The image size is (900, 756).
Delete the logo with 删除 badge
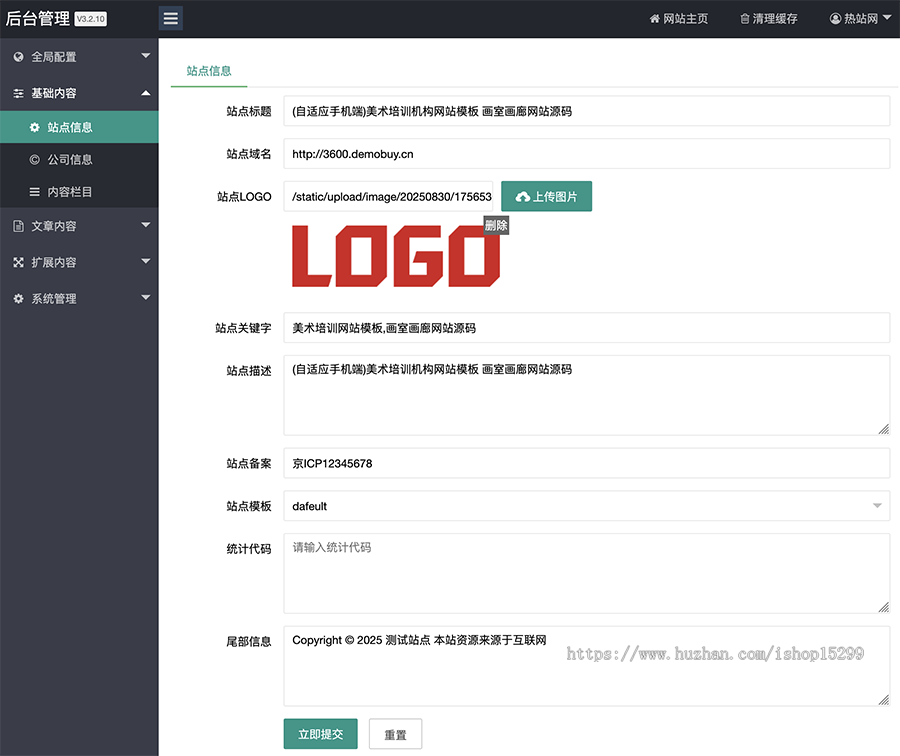(496, 225)
